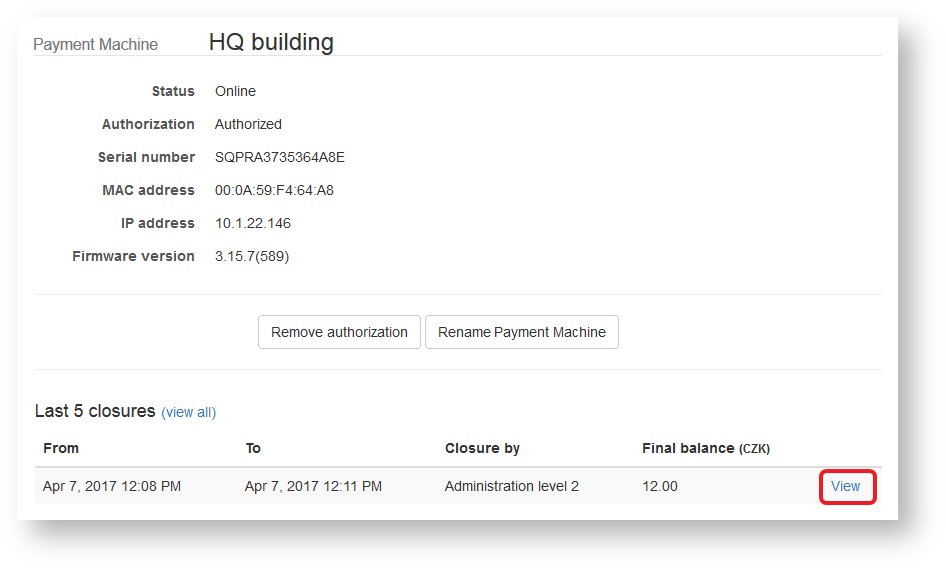Click the 12.00 final balance value

[x=659, y=486]
